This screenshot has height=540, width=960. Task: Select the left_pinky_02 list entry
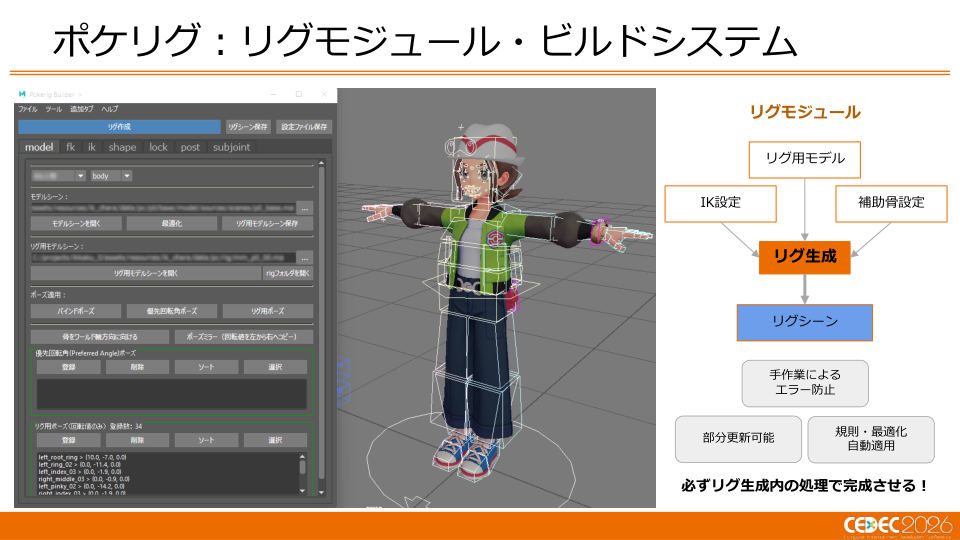click(x=81, y=487)
